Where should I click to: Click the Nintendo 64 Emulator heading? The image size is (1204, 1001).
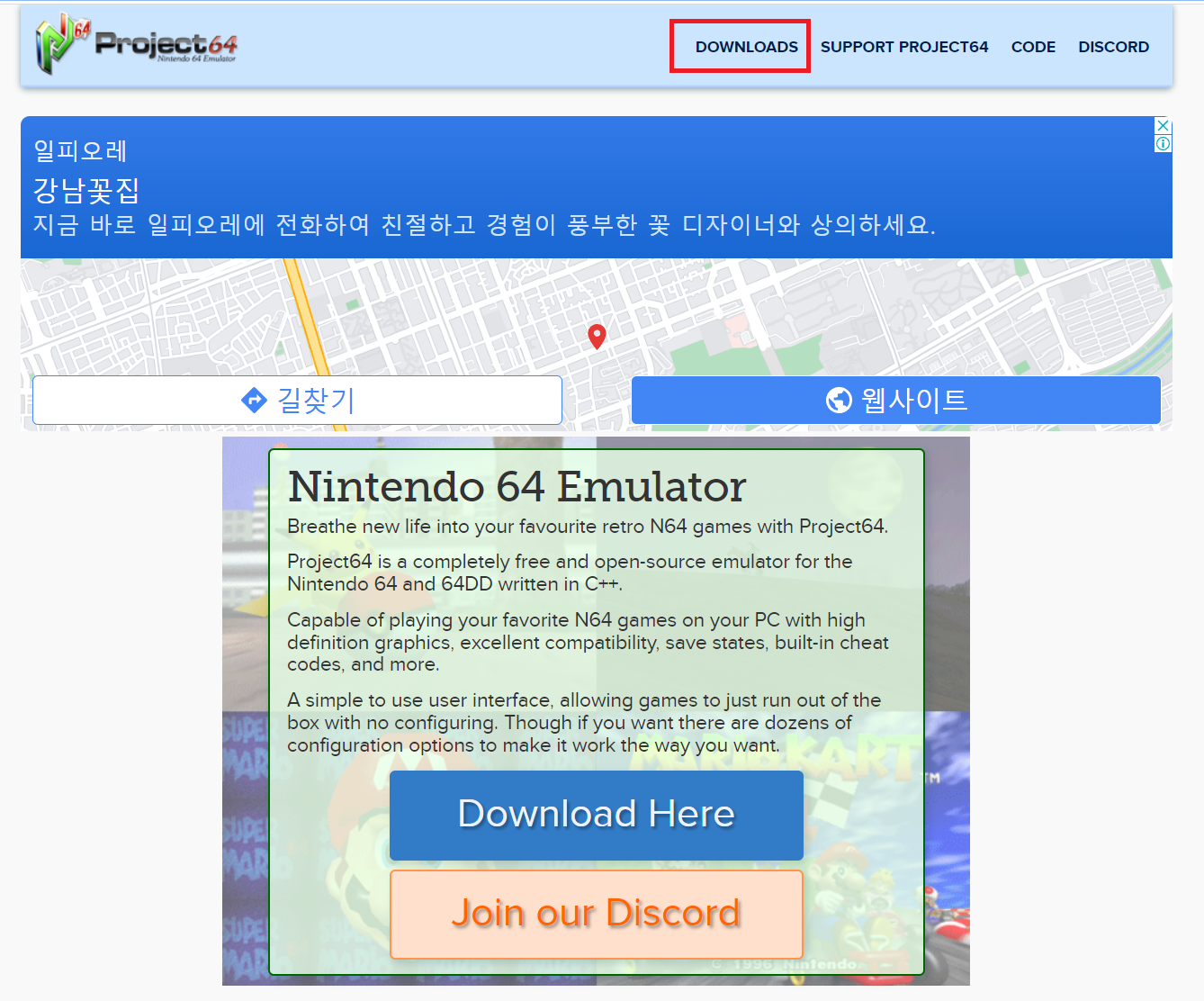coord(517,487)
